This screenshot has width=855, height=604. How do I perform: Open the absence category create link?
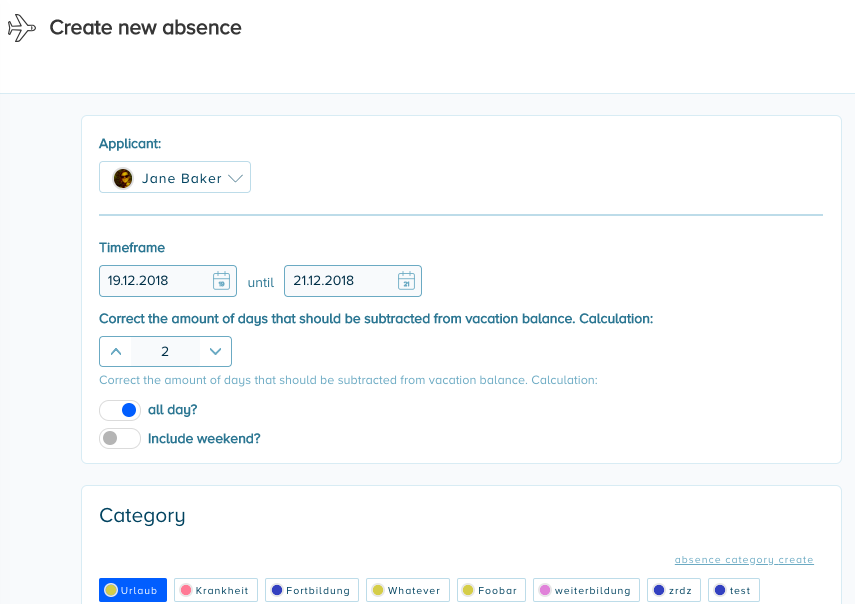[x=744, y=560]
